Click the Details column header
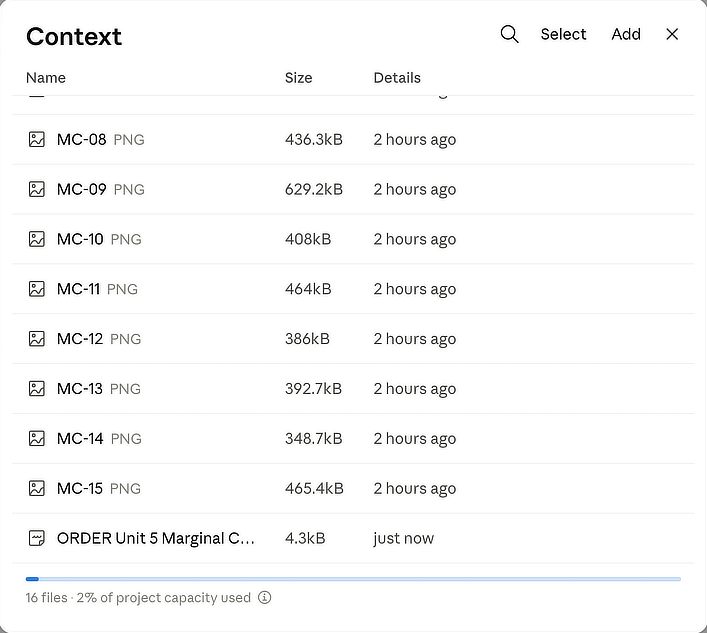The image size is (707, 633). tap(397, 78)
